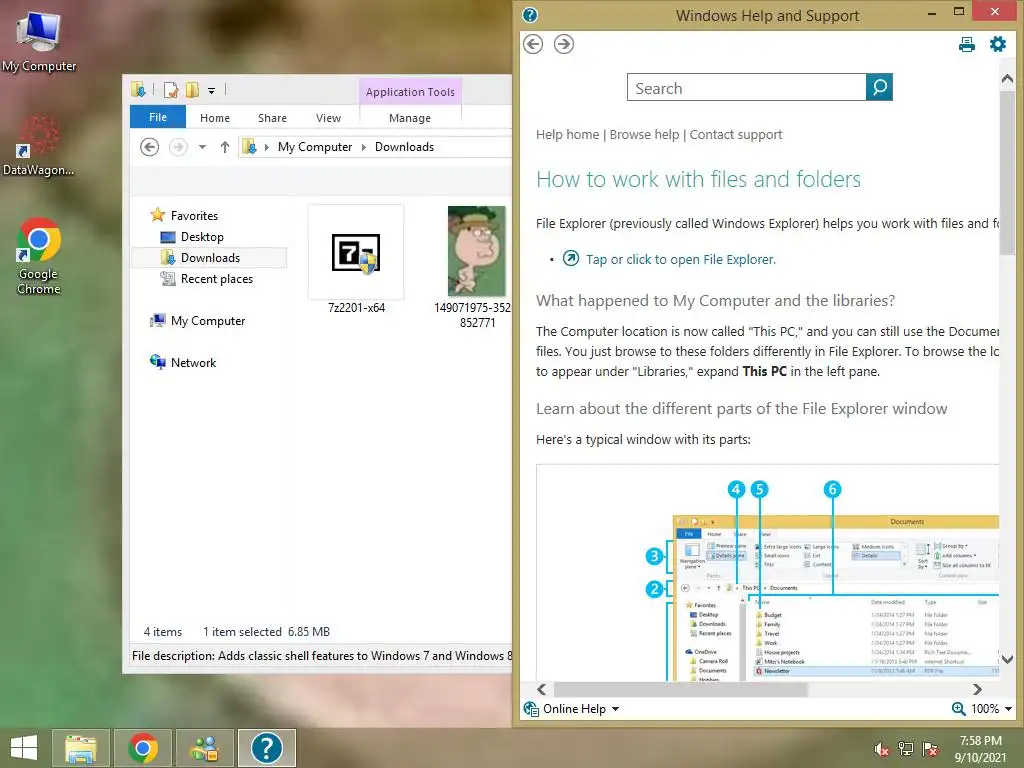
Task: Open DataWagon desktop shortcut
Action: click(39, 146)
